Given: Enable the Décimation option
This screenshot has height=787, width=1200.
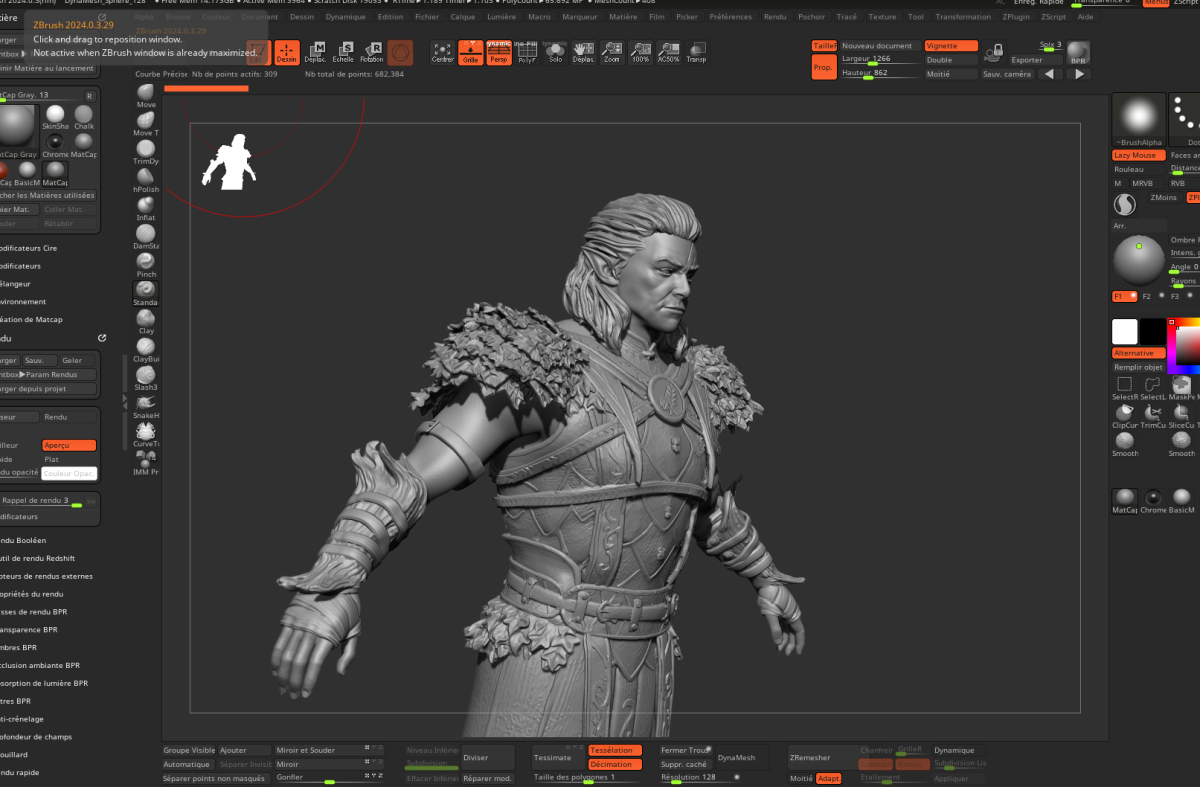Looking at the screenshot, I should [615, 764].
